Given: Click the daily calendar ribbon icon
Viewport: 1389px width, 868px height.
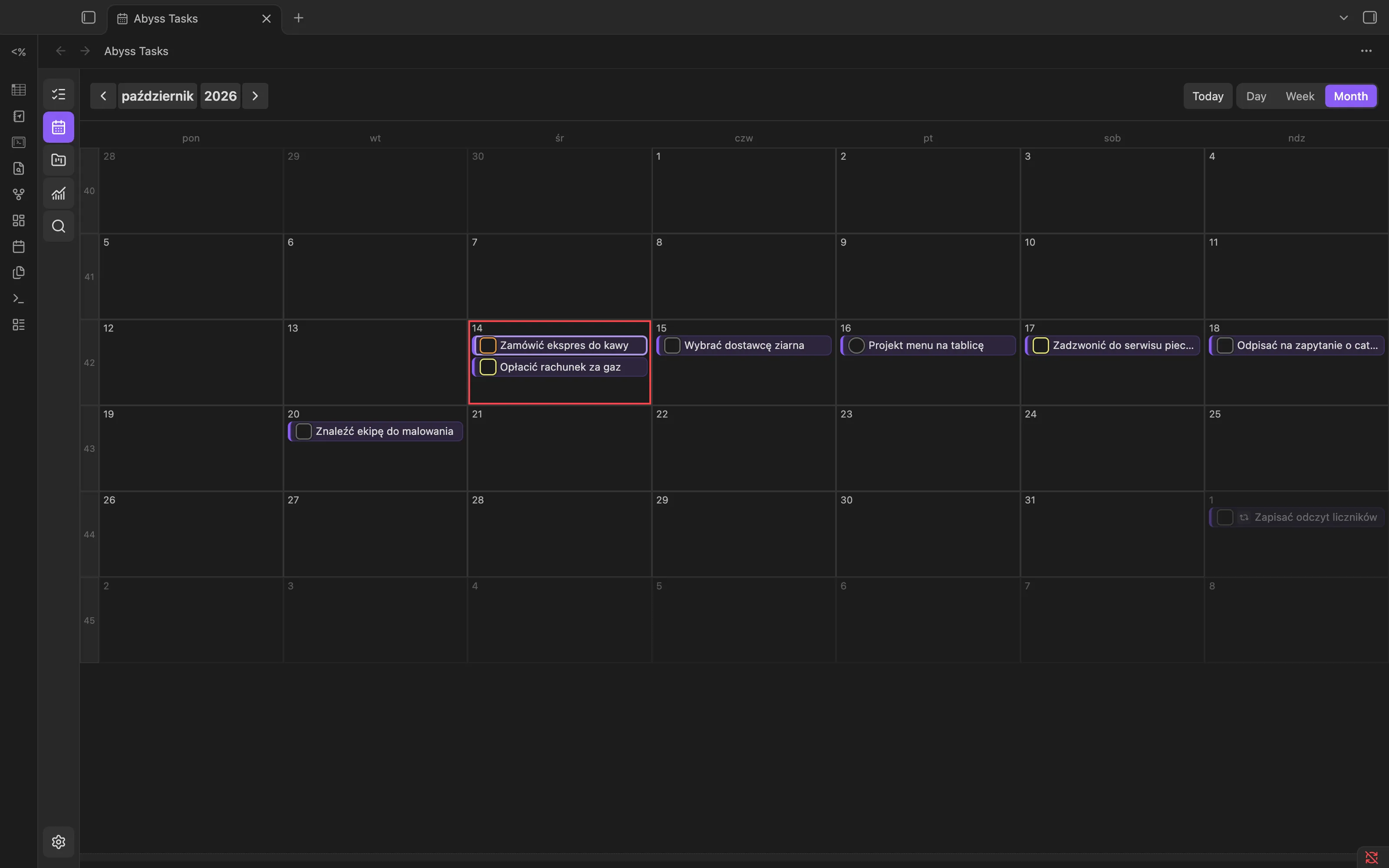Looking at the screenshot, I should coord(18,247).
